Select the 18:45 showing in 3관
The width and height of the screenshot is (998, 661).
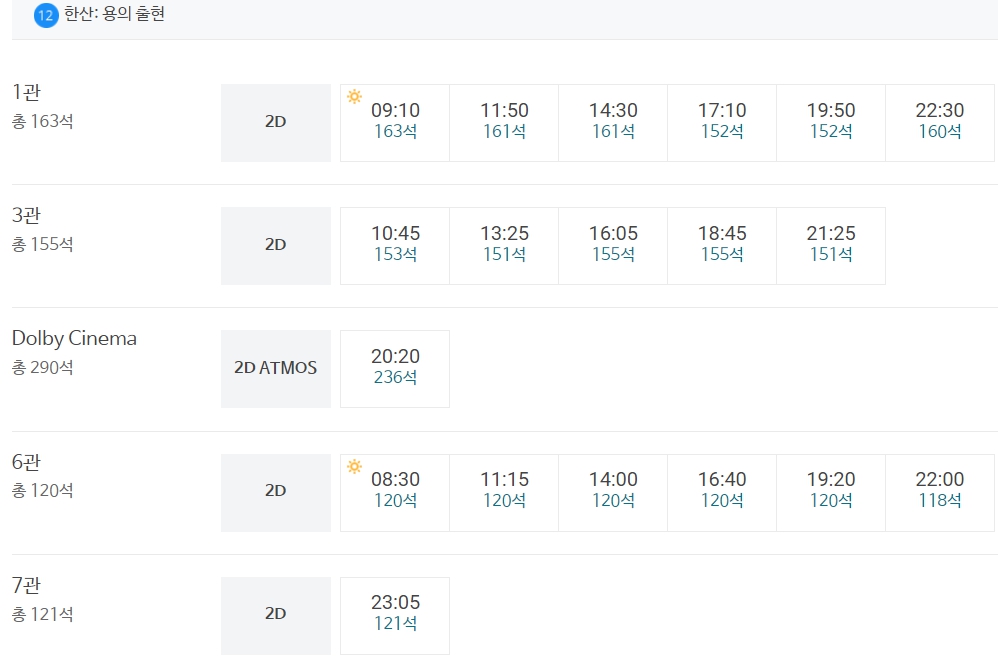click(722, 246)
